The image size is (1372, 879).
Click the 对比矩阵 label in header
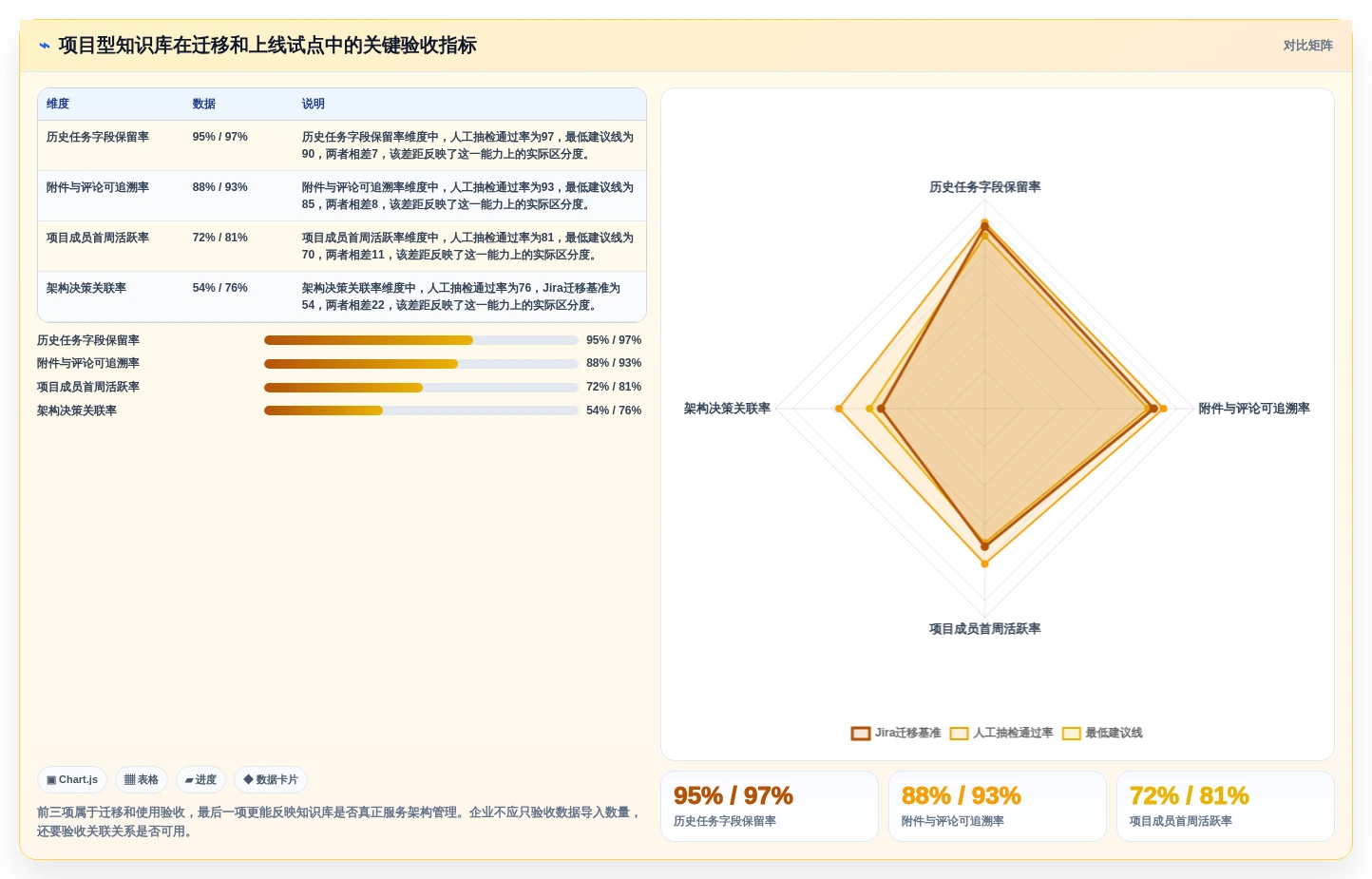[1307, 46]
